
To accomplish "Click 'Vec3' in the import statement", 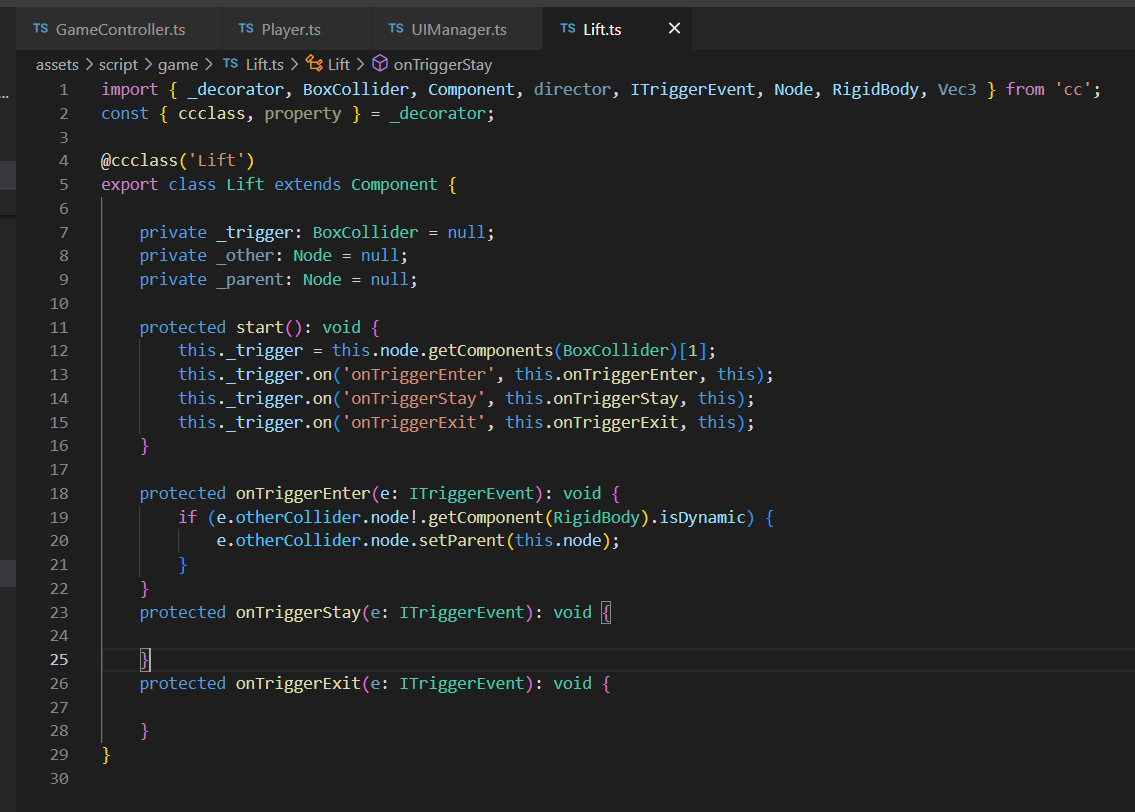I will tap(957, 89).
